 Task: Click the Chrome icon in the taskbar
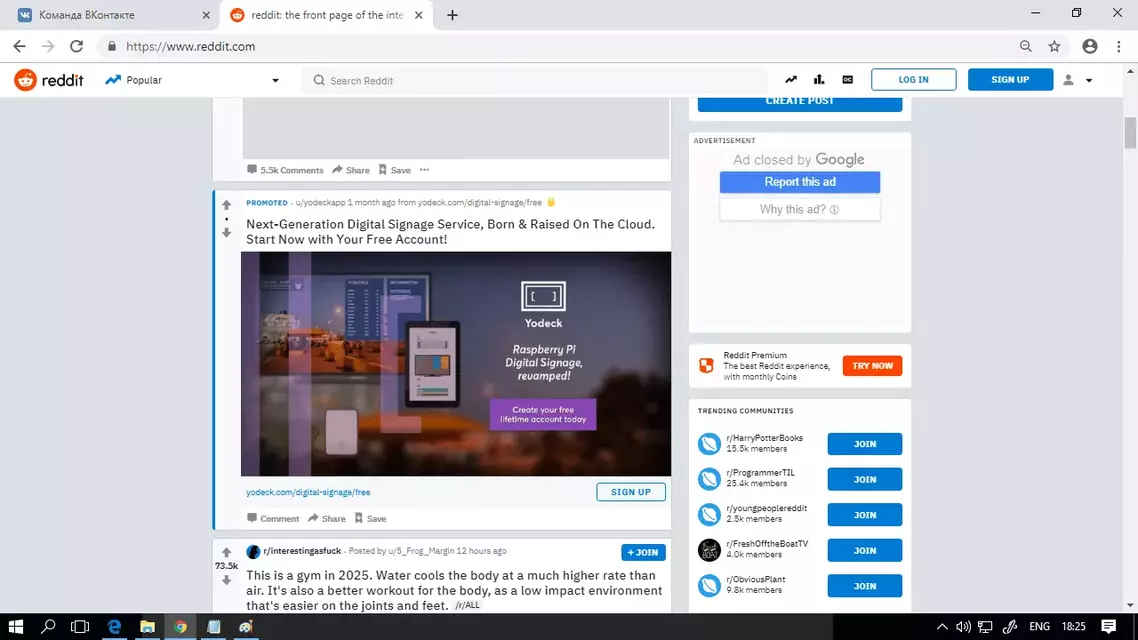click(x=181, y=627)
